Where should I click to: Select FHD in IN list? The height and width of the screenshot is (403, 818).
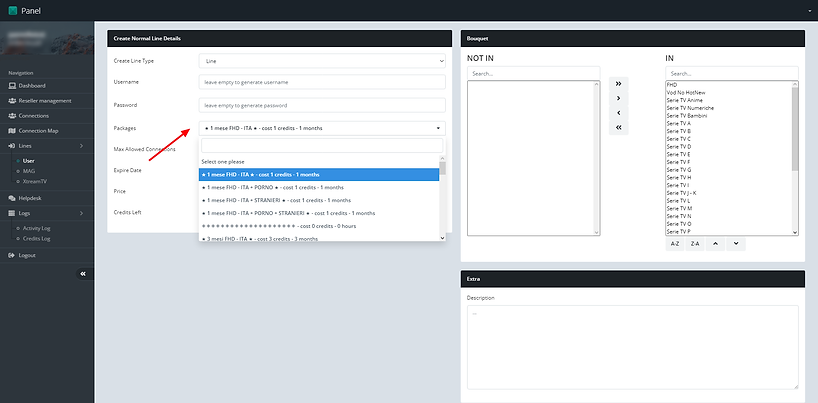pyautogui.click(x=729, y=85)
